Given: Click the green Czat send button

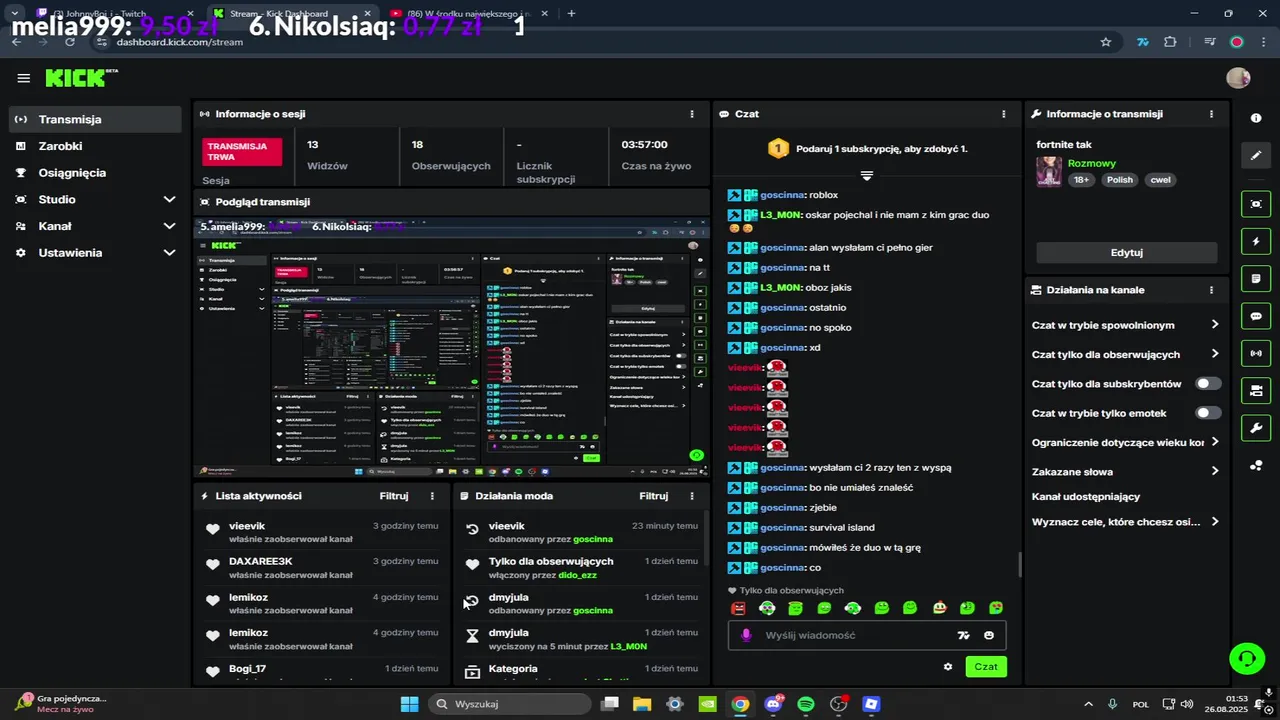Looking at the screenshot, I should tap(986, 666).
